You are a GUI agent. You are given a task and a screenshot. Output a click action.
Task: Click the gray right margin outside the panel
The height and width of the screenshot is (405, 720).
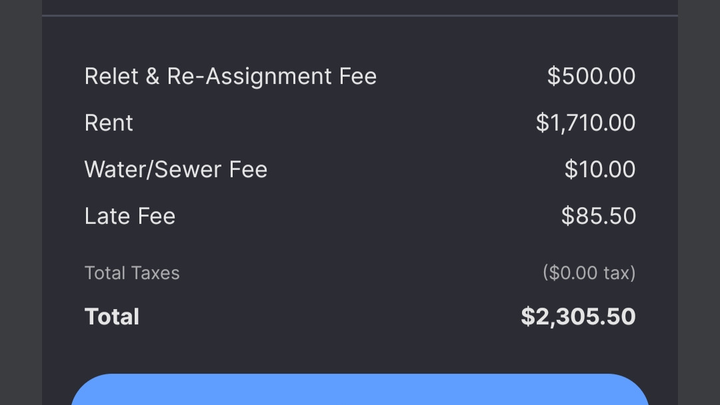699,200
